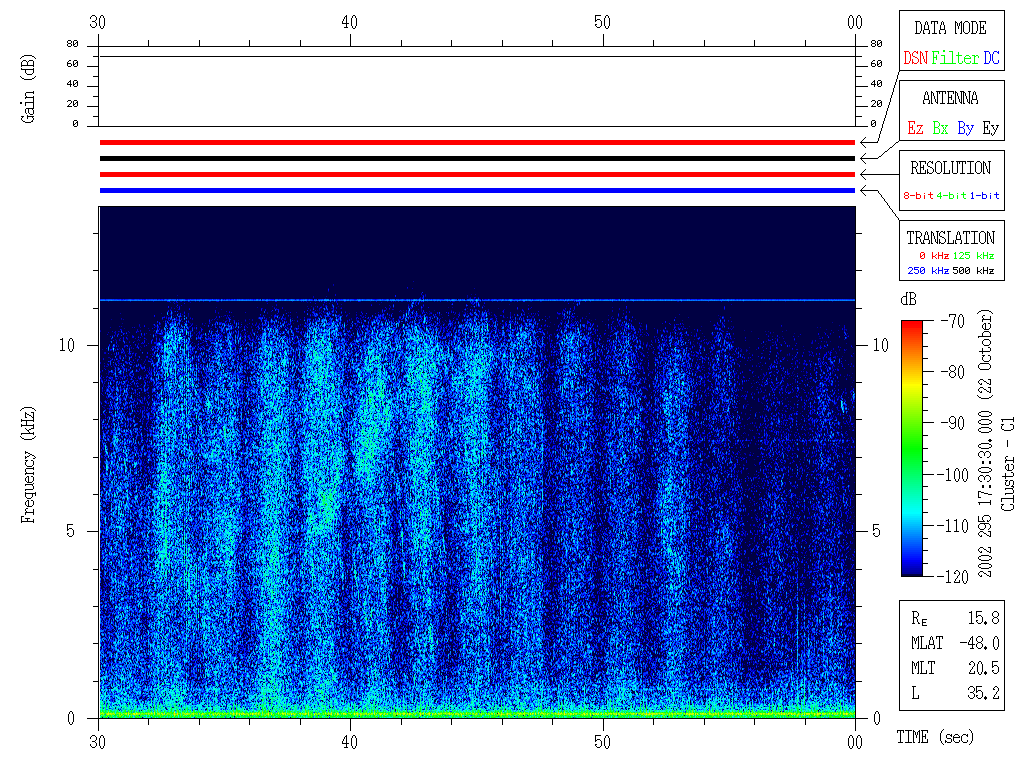1024x768 pixels.
Task: Click the blue DC data mode label
Action: click(x=991, y=59)
